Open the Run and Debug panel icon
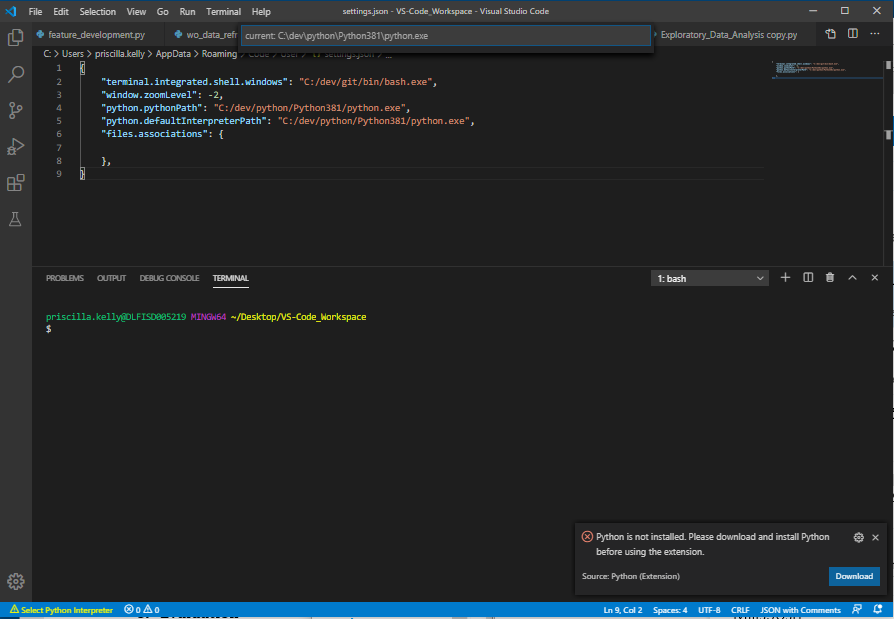Image resolution: width=894 pixels, height=619 pixels. 15,146
